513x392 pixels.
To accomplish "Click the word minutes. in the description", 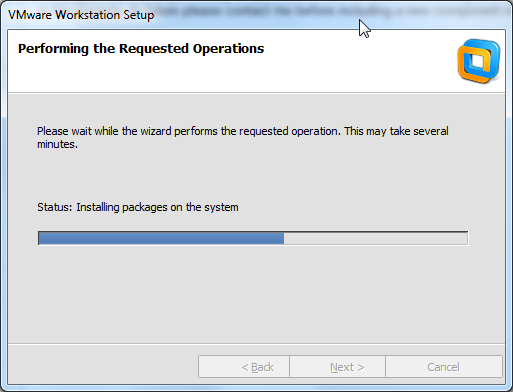I will pyautogui.click(x=57, y=144).
